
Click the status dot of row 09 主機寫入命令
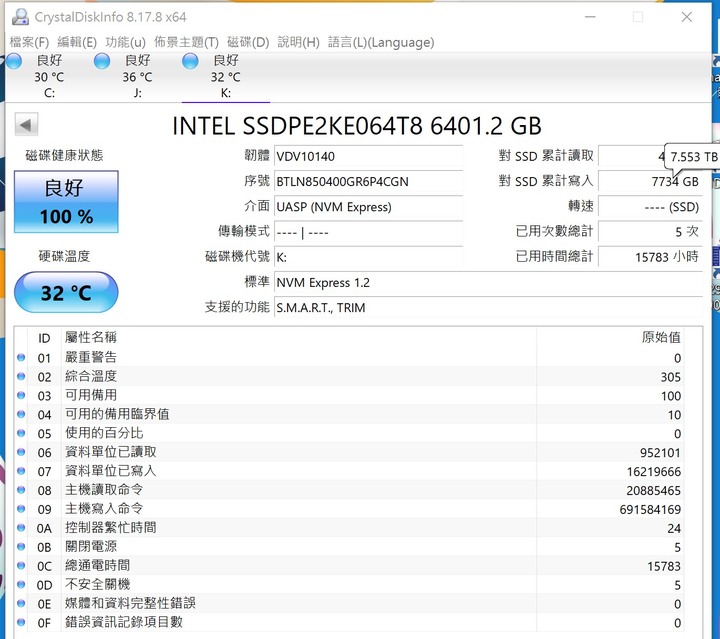tap(21, 508)
